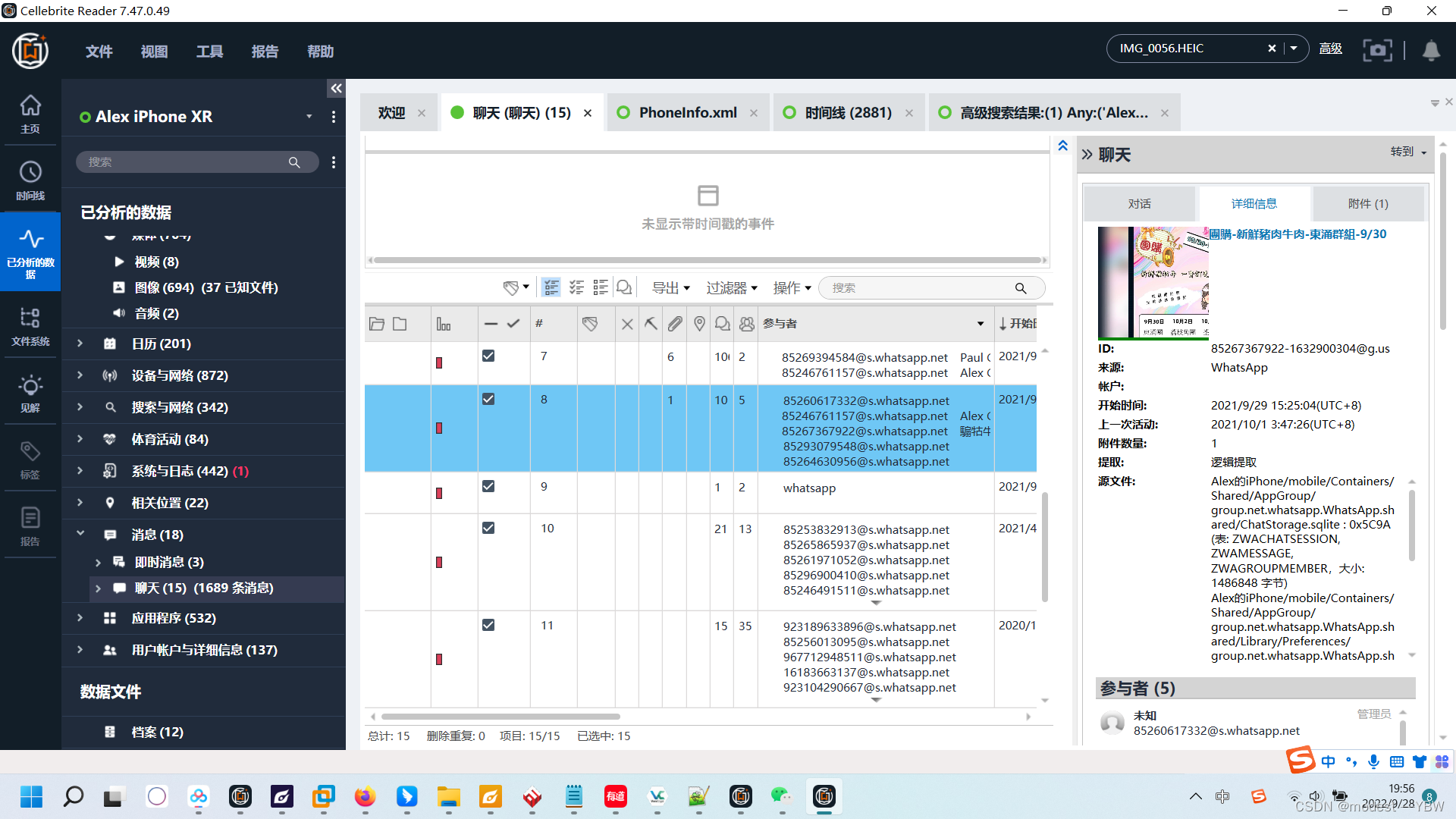Uncheck the checkbox for chat row 7
This screenshot has height=819, width=1456.
click(x=488, y=356)
